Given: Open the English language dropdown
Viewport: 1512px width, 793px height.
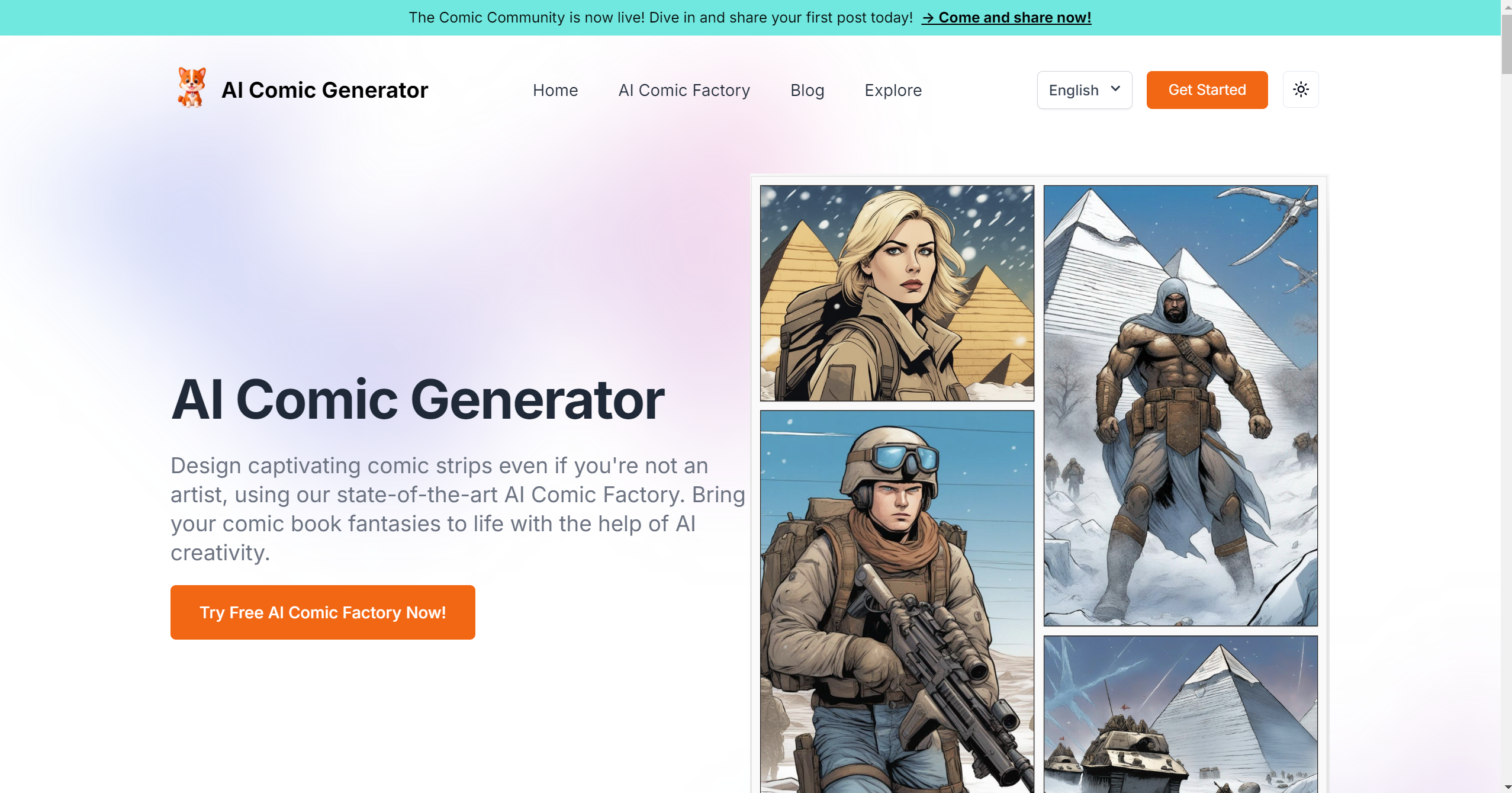Looking at the screenshot, I should coord(1084,90).
